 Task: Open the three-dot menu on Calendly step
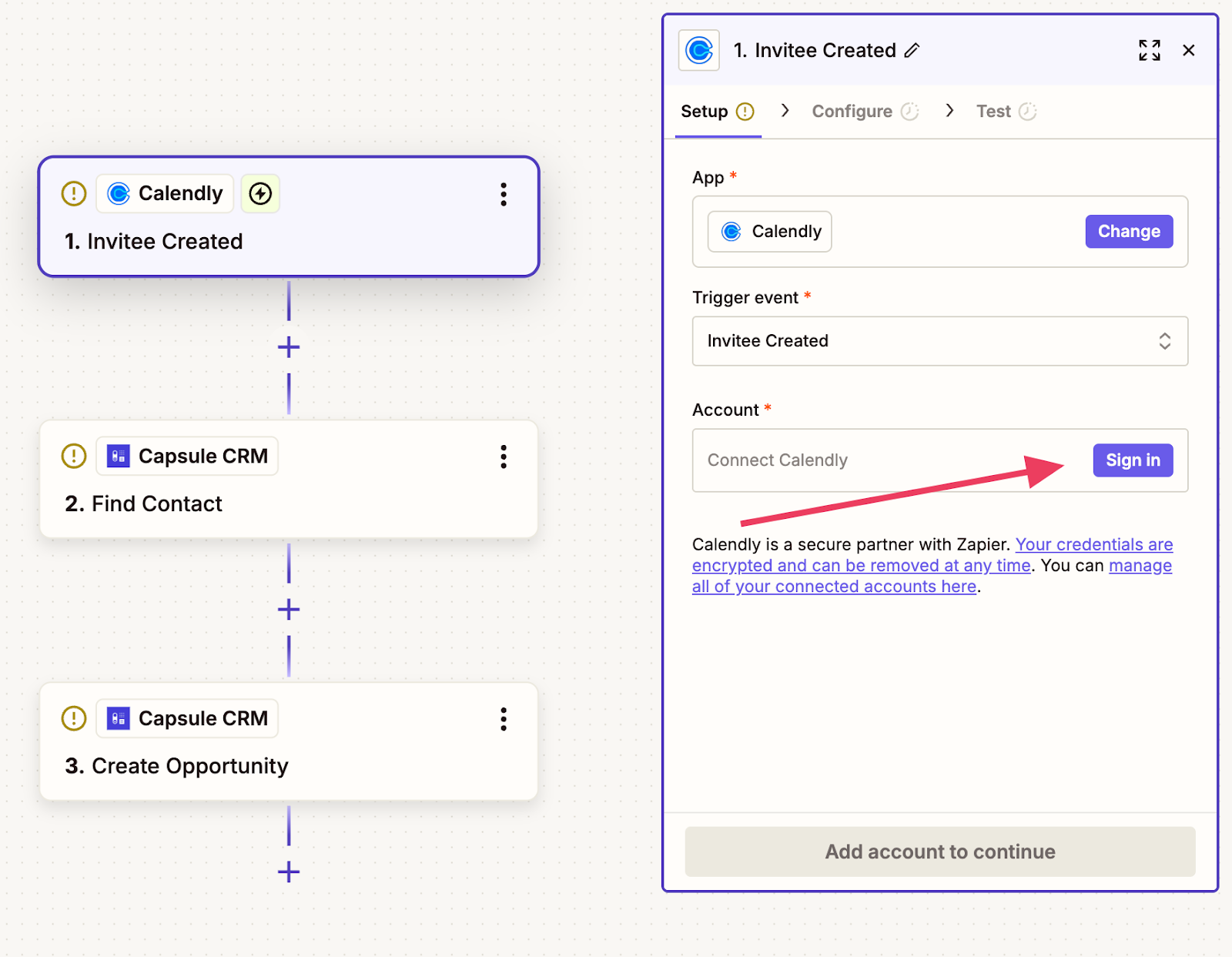click(x=504, y=194)
